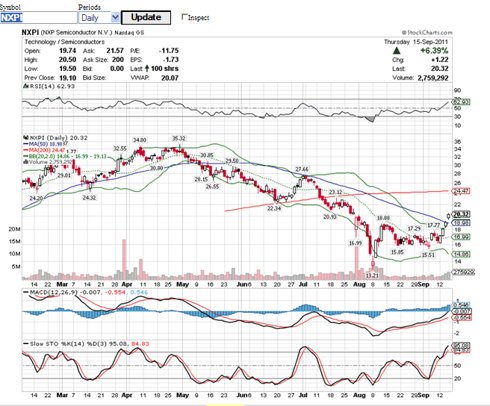Screen dimensions: 490x406
Task: Click the Update button
Action: coord(146,17)
